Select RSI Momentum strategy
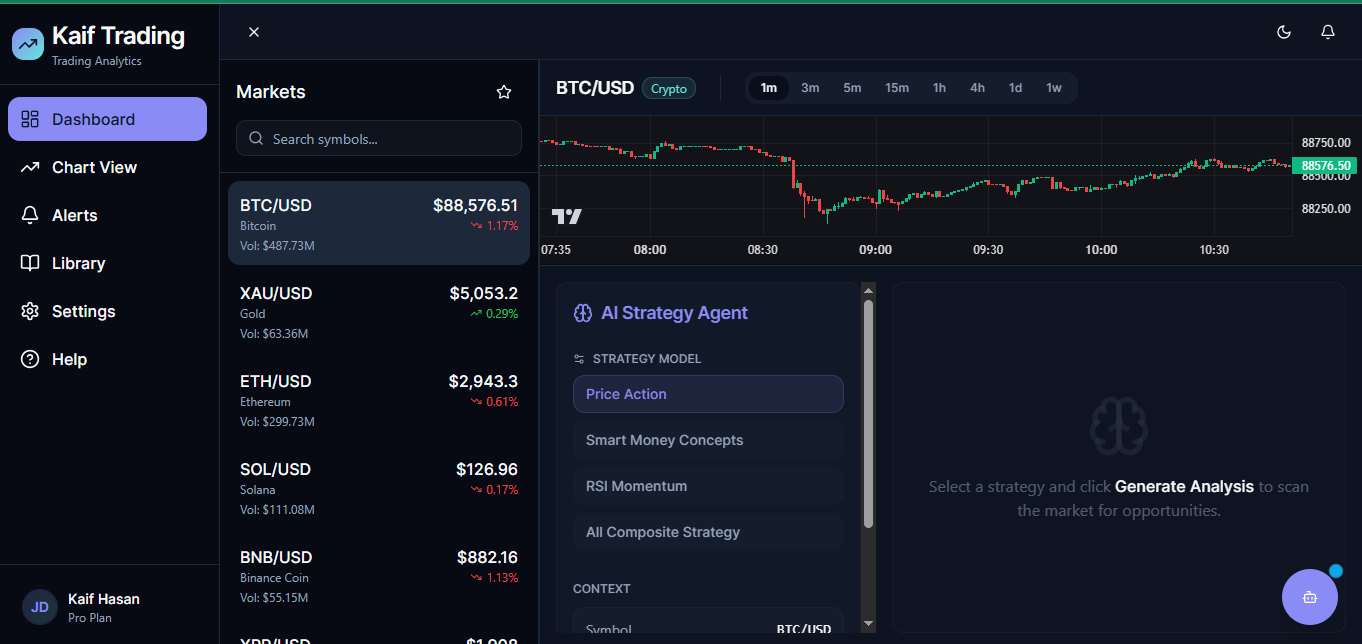Screen dimensions: 1362x644 708,486
